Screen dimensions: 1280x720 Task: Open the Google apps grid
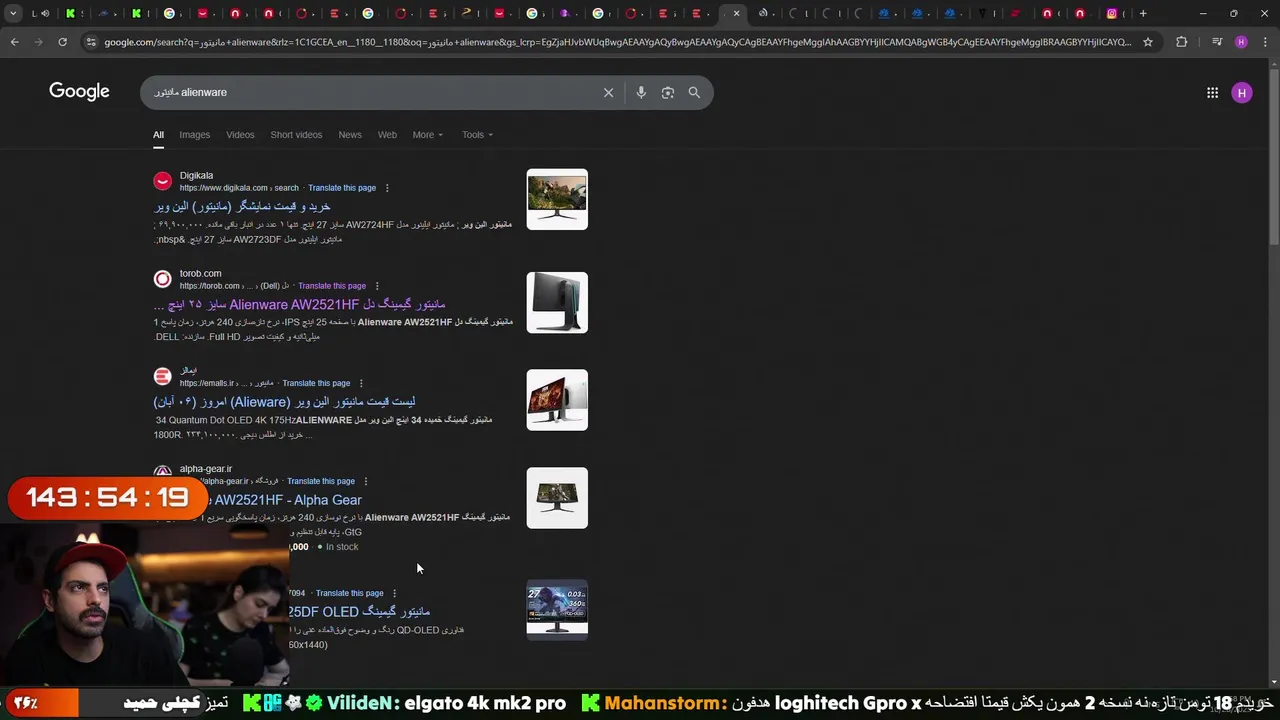coord(1212,93)
